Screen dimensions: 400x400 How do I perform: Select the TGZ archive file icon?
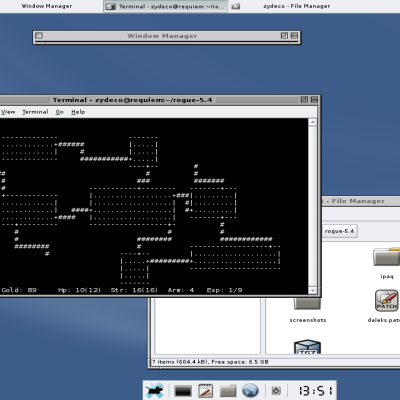(307, 347)
